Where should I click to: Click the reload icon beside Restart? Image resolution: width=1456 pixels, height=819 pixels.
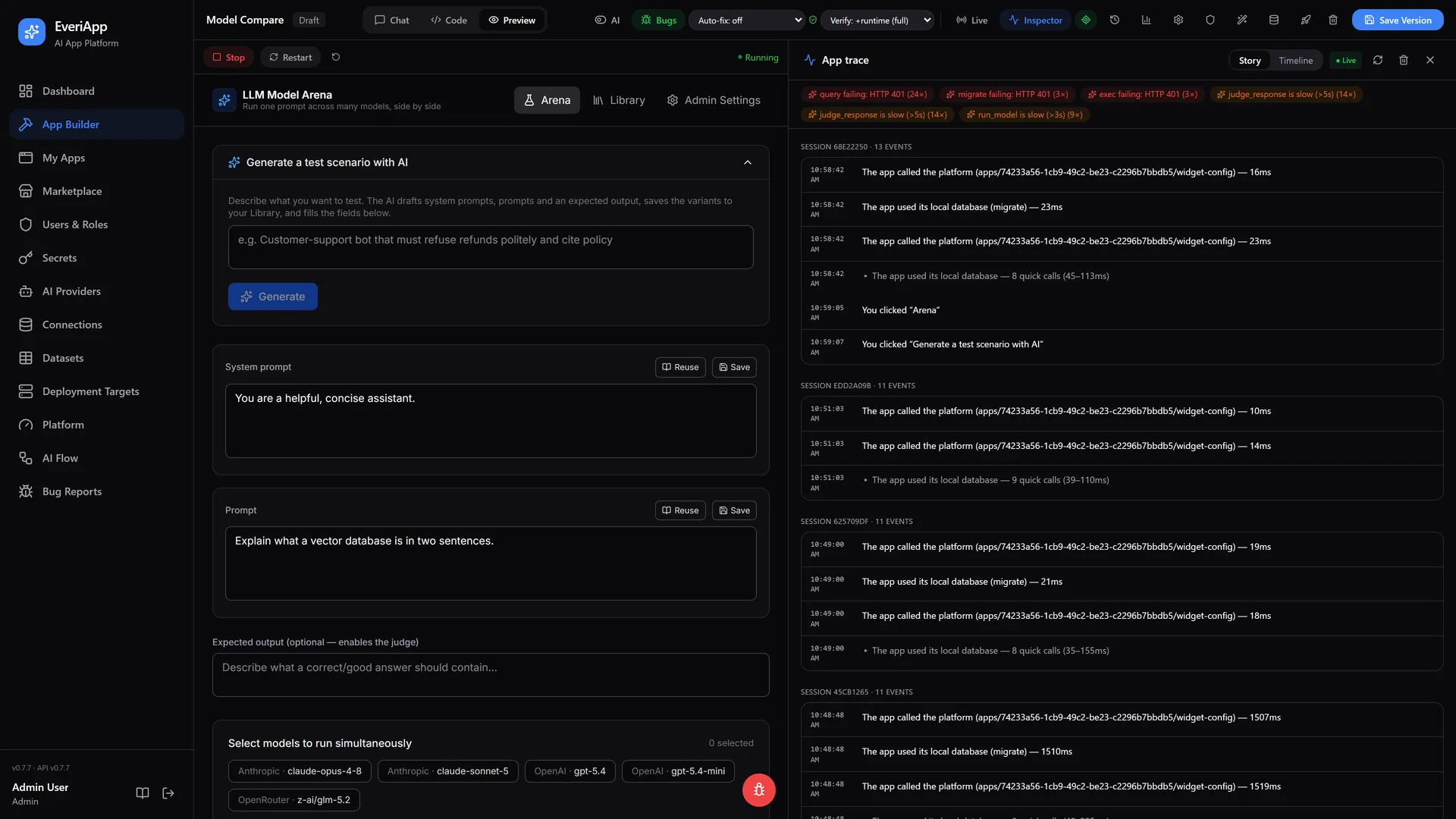(336, 57)
